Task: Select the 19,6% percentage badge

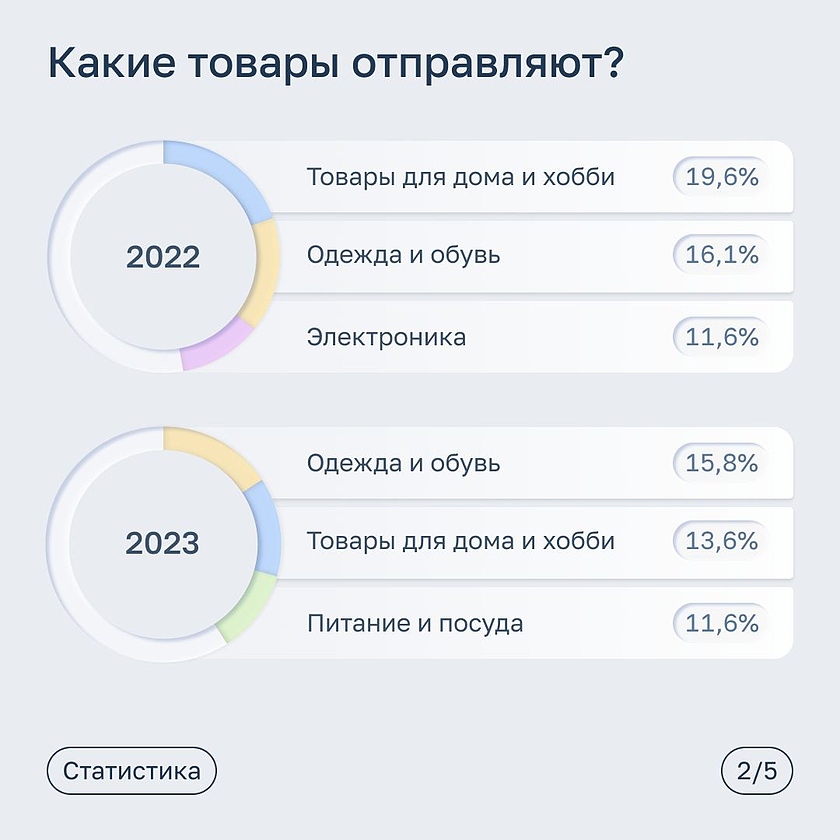Action: click(x=722, y=177)
